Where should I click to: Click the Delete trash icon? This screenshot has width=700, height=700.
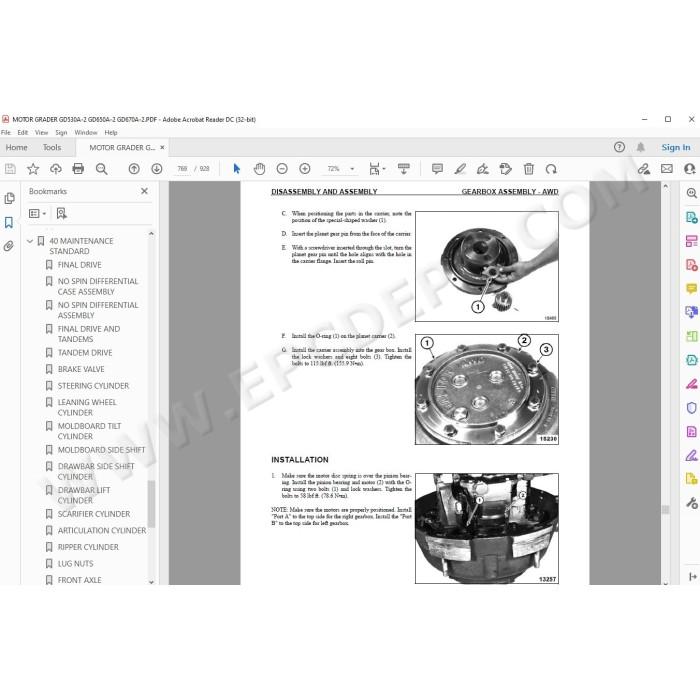coord(529,169)
